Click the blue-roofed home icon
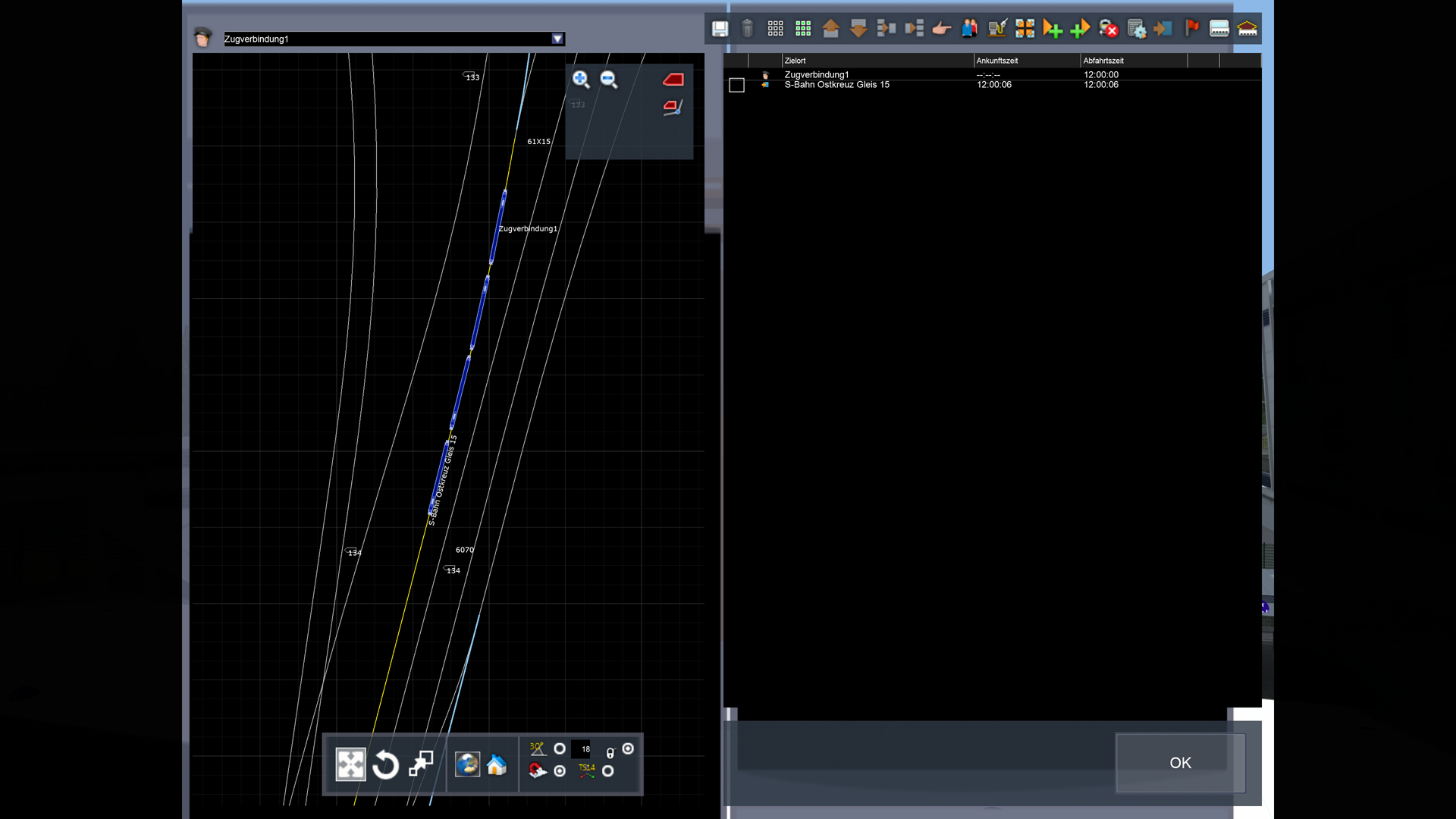 coord(497,764)
